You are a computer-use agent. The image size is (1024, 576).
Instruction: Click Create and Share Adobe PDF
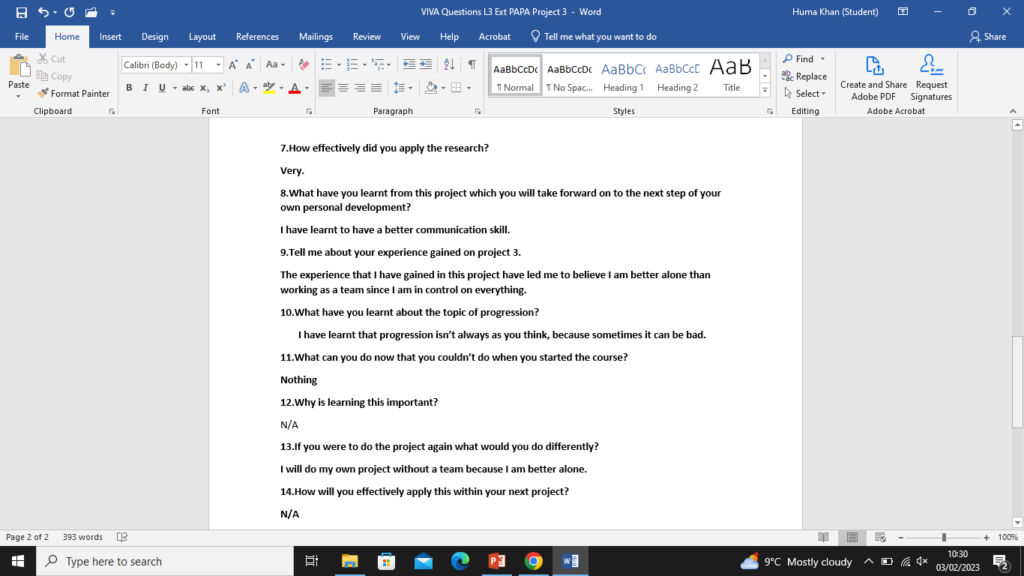point(874,77)
